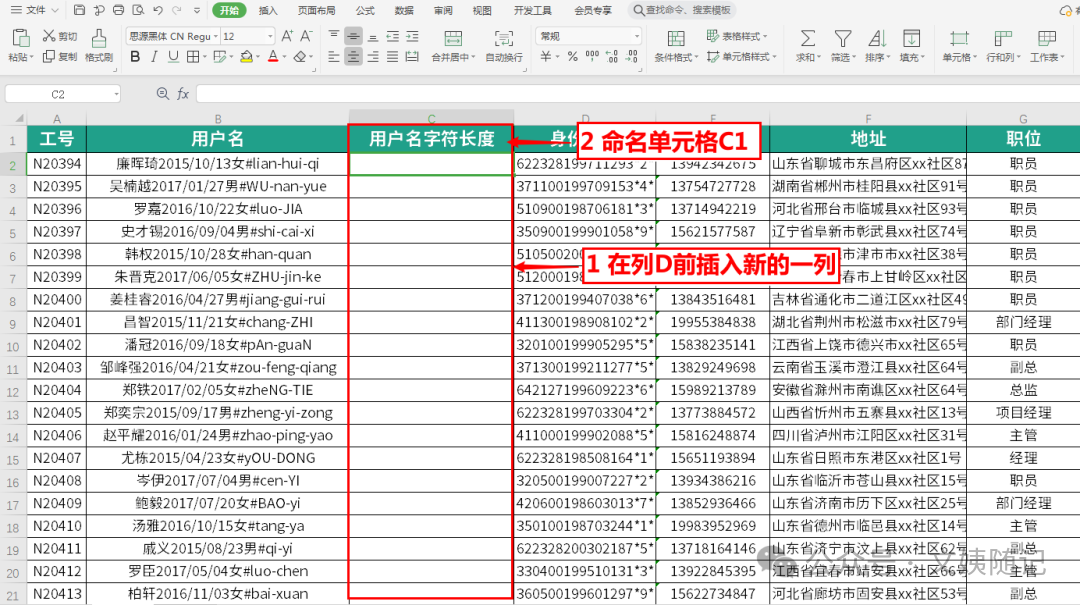Viewport: 1080px width, 605px height.
Task: Toggle 自动换行 wrap text
Action: 504,45
